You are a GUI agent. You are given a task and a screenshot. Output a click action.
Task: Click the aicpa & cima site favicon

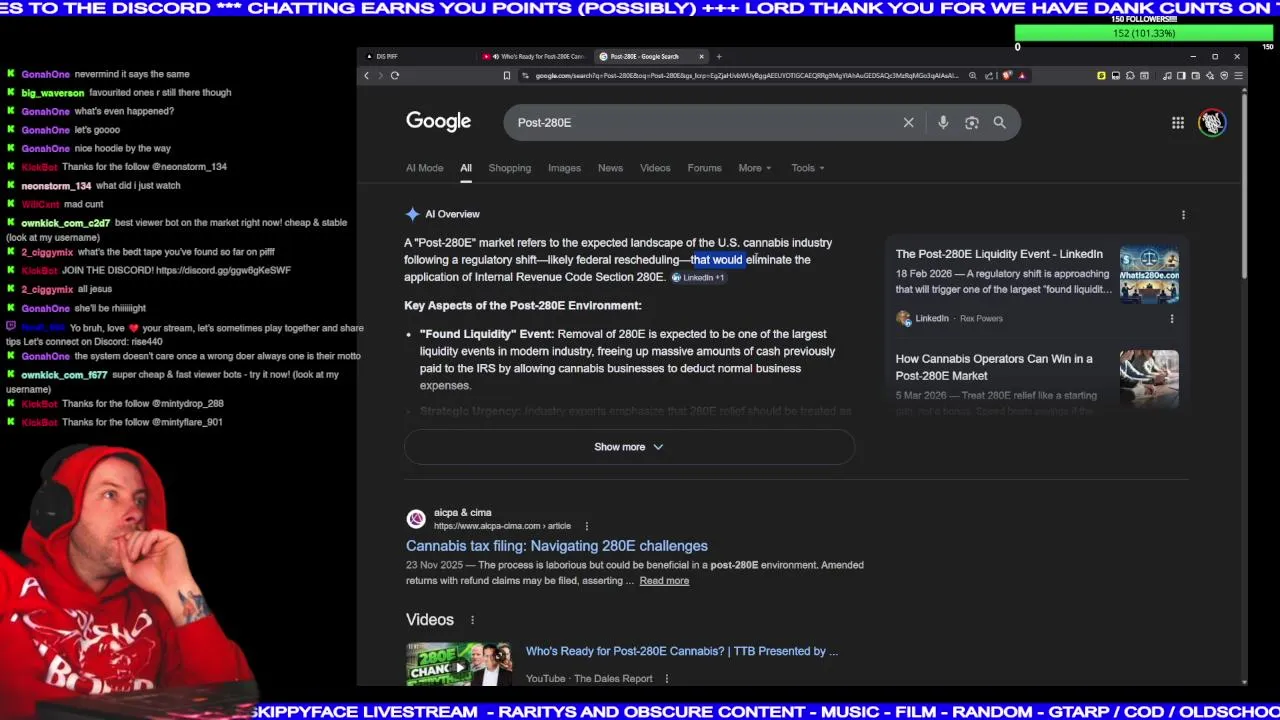(x=416, y=519)
